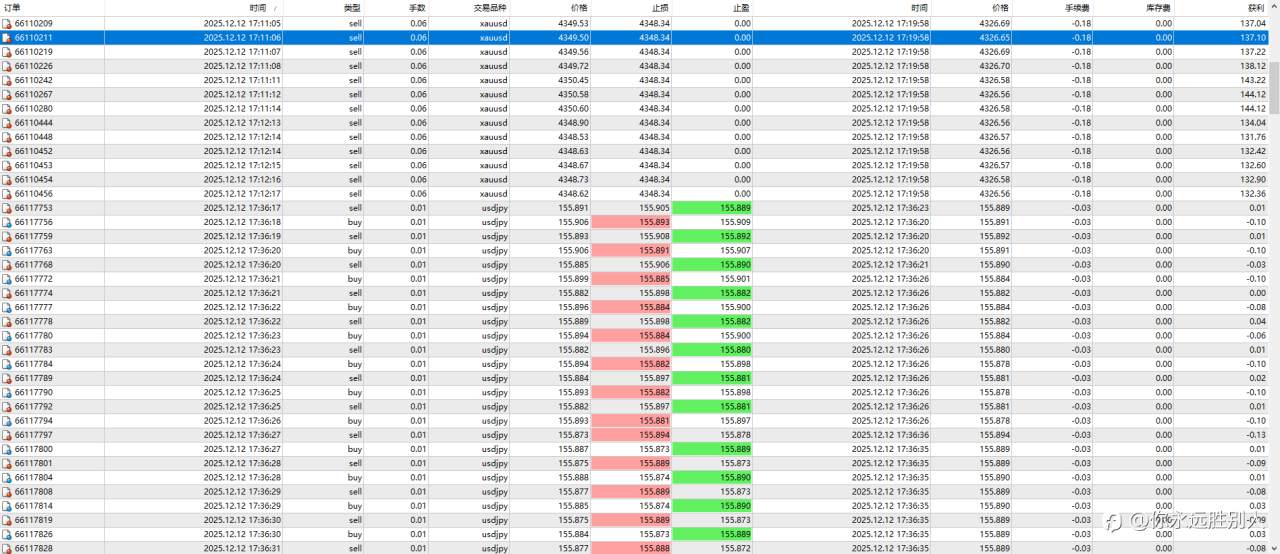
Task: Click the order icon beside 66110280
Action: pos(7,108)
